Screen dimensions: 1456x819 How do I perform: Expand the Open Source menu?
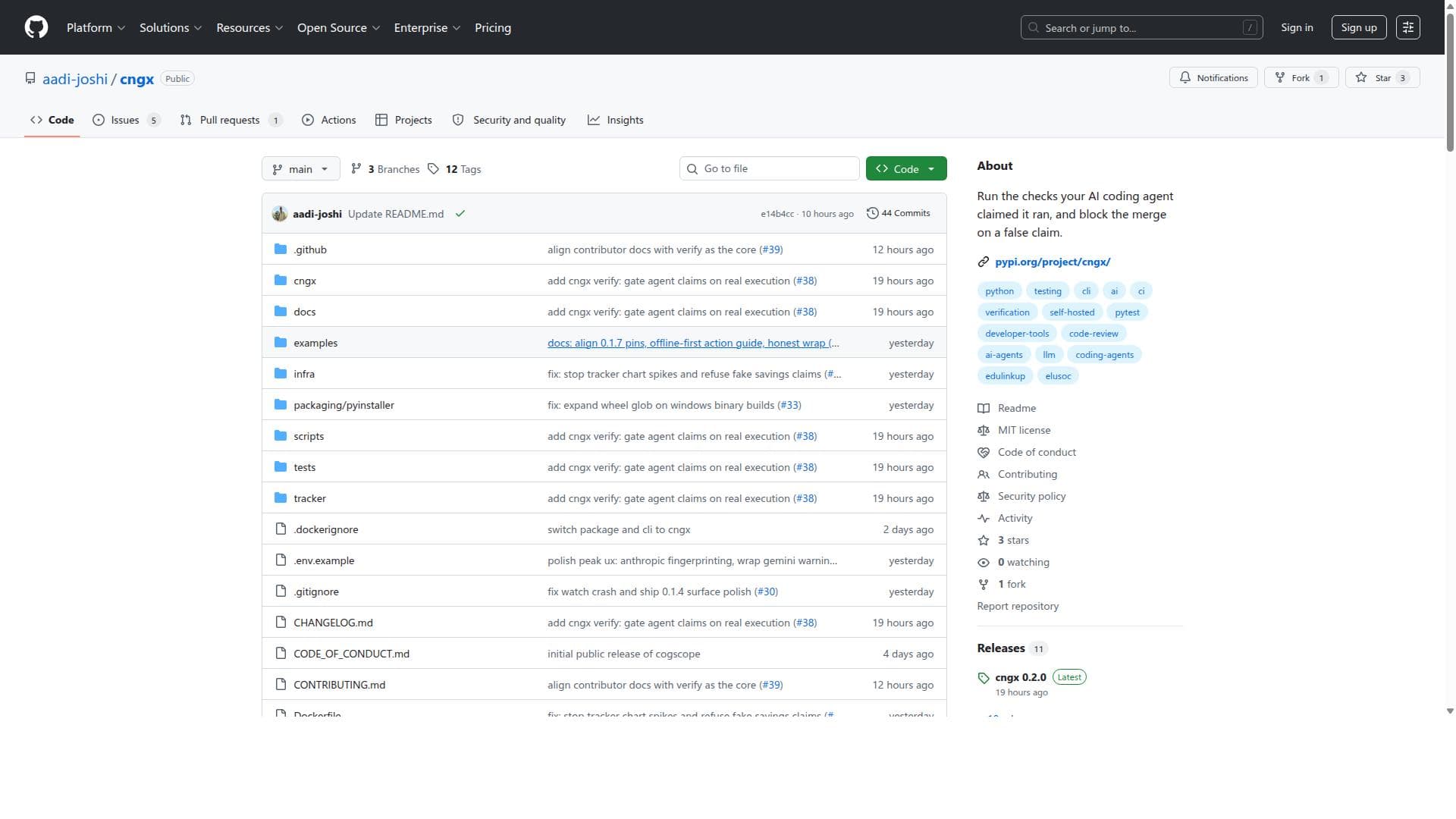(x=338, y=27)
